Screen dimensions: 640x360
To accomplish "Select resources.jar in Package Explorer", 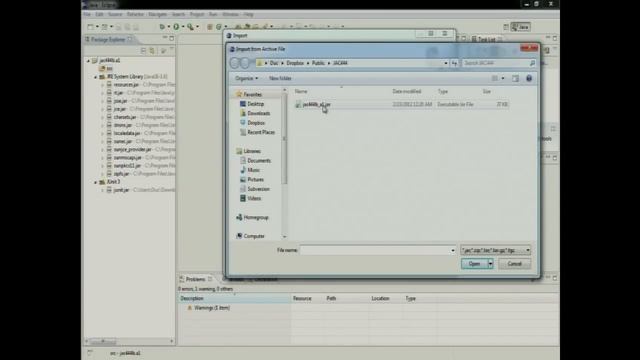I will coord(126,85).
